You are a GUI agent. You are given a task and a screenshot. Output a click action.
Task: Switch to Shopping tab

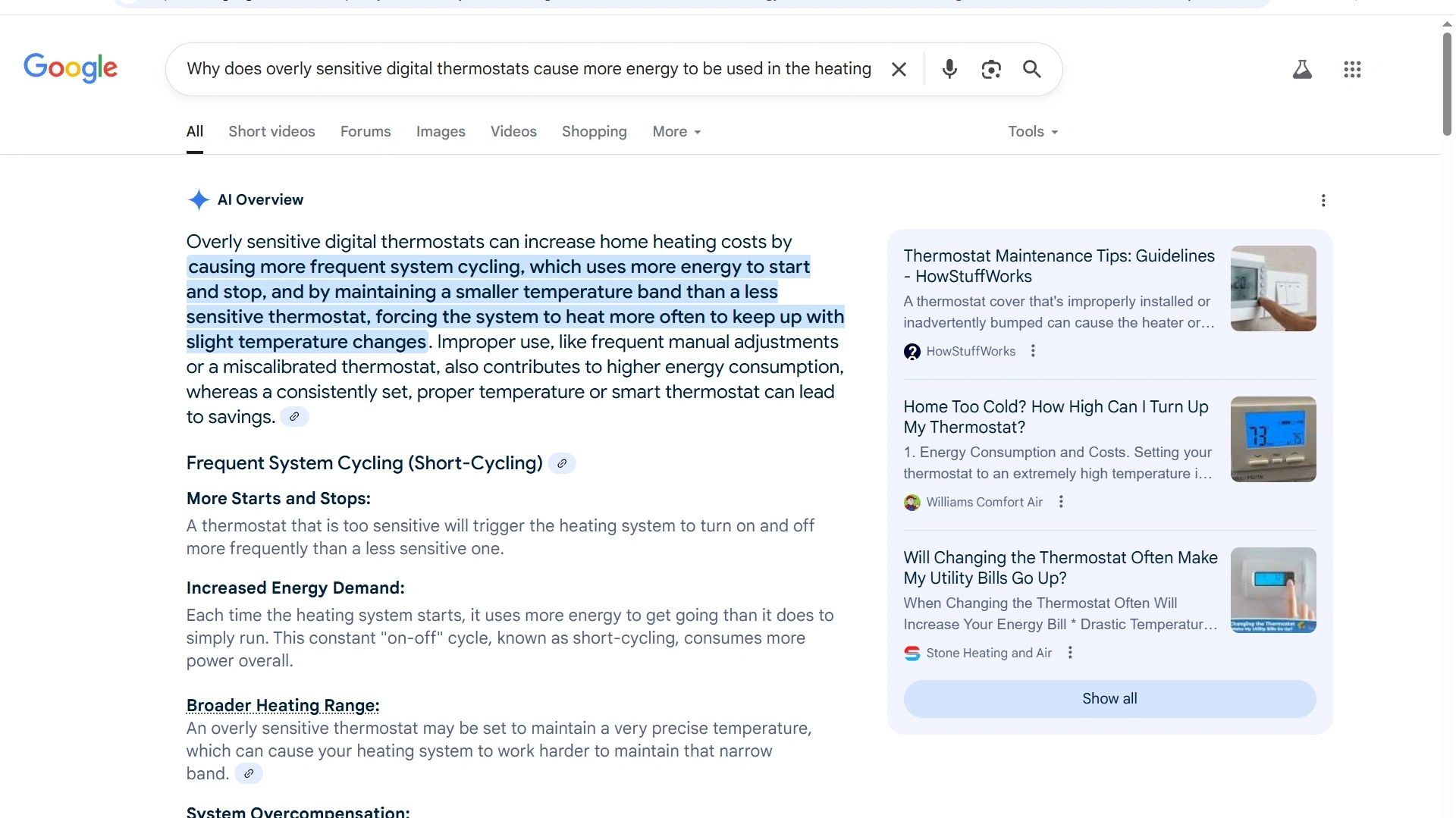[595, 132]
